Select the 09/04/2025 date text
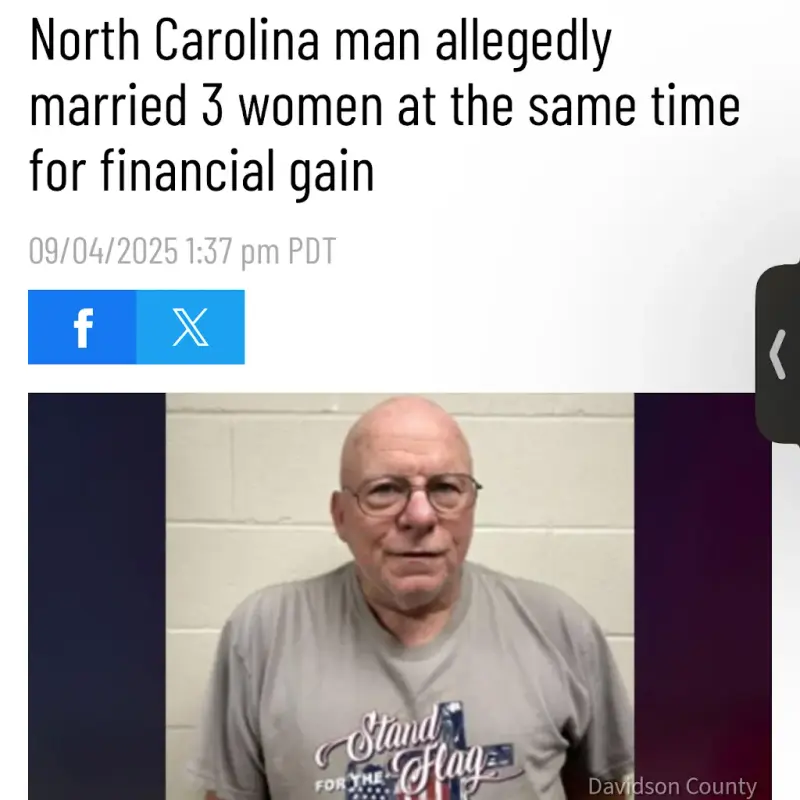The image size is (800, 800). coord(103,251)
